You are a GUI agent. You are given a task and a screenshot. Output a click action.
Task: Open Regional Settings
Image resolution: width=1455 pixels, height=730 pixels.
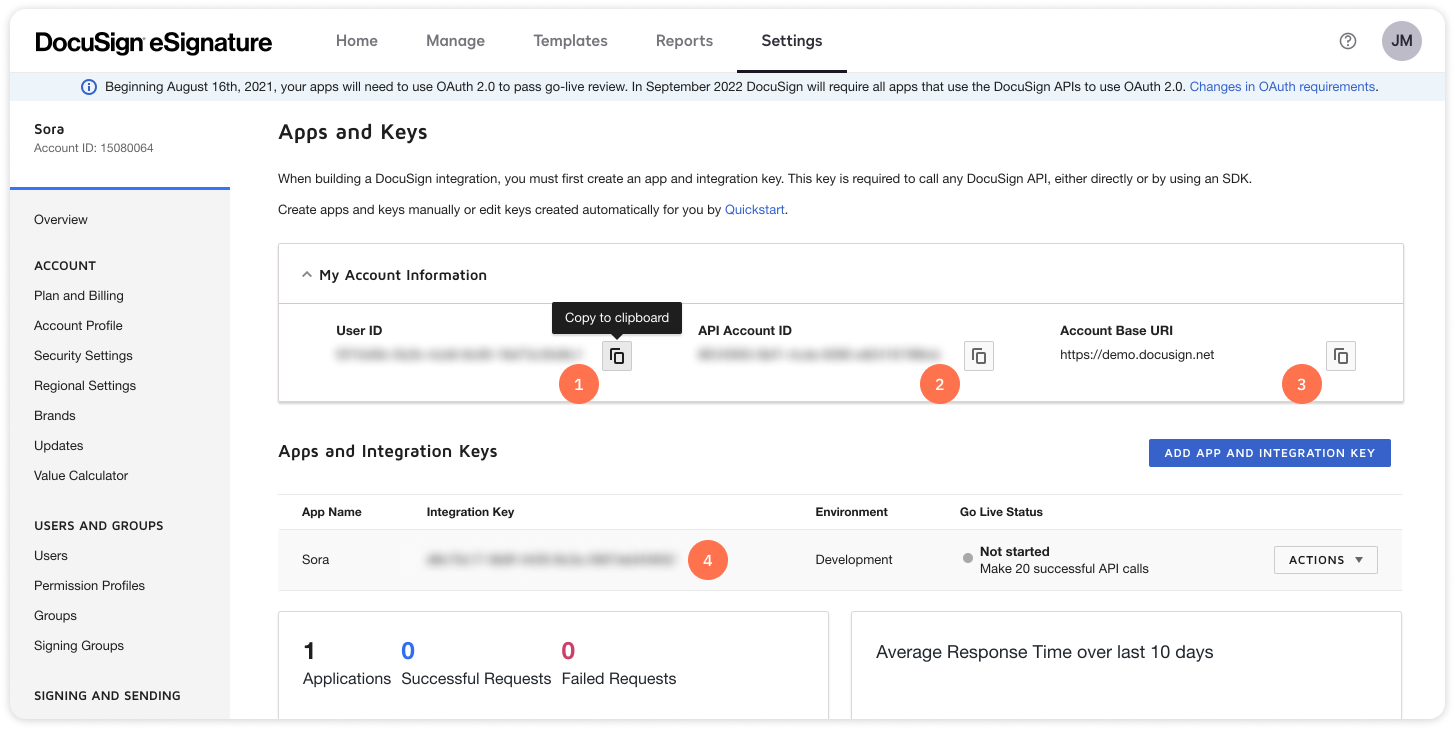click(x=85, y=386)
